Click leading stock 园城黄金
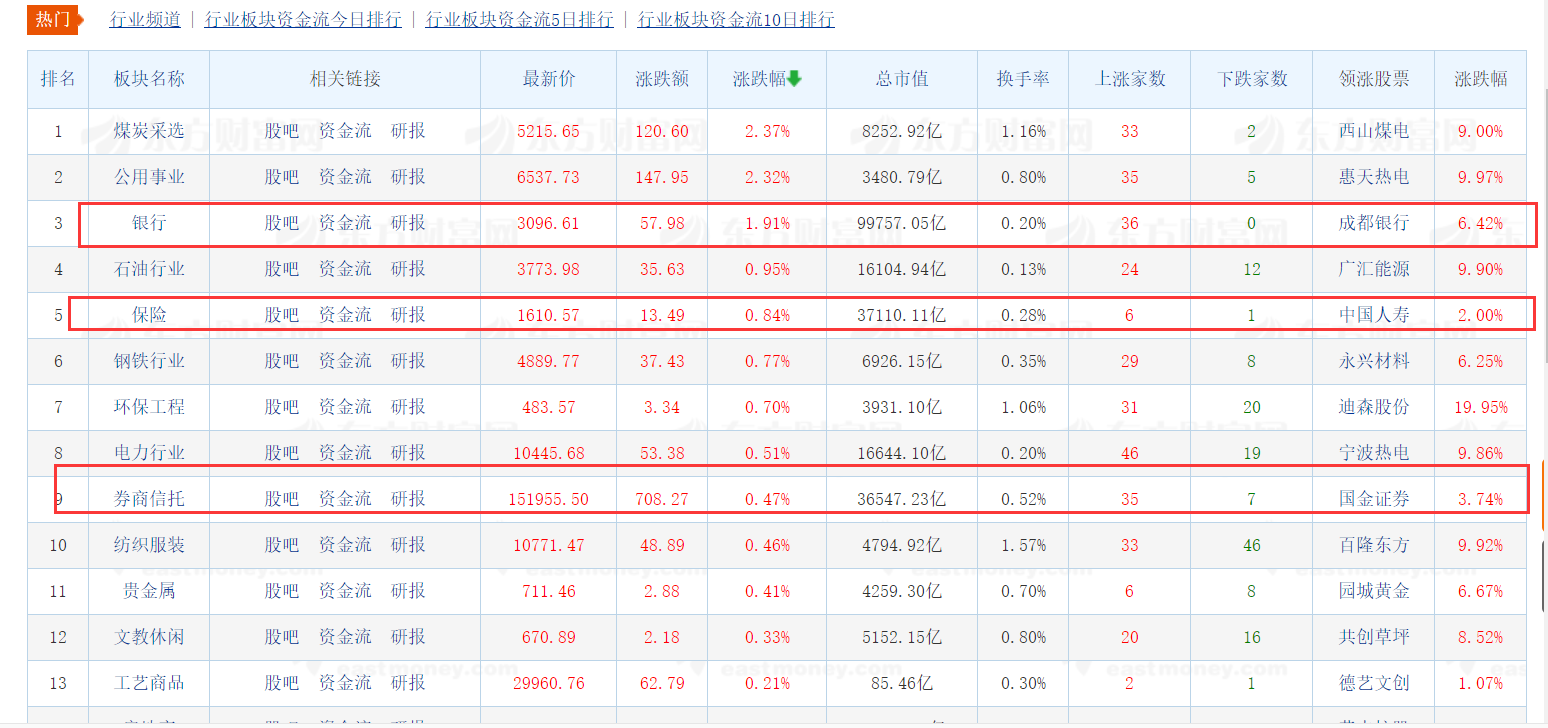 1374,591
